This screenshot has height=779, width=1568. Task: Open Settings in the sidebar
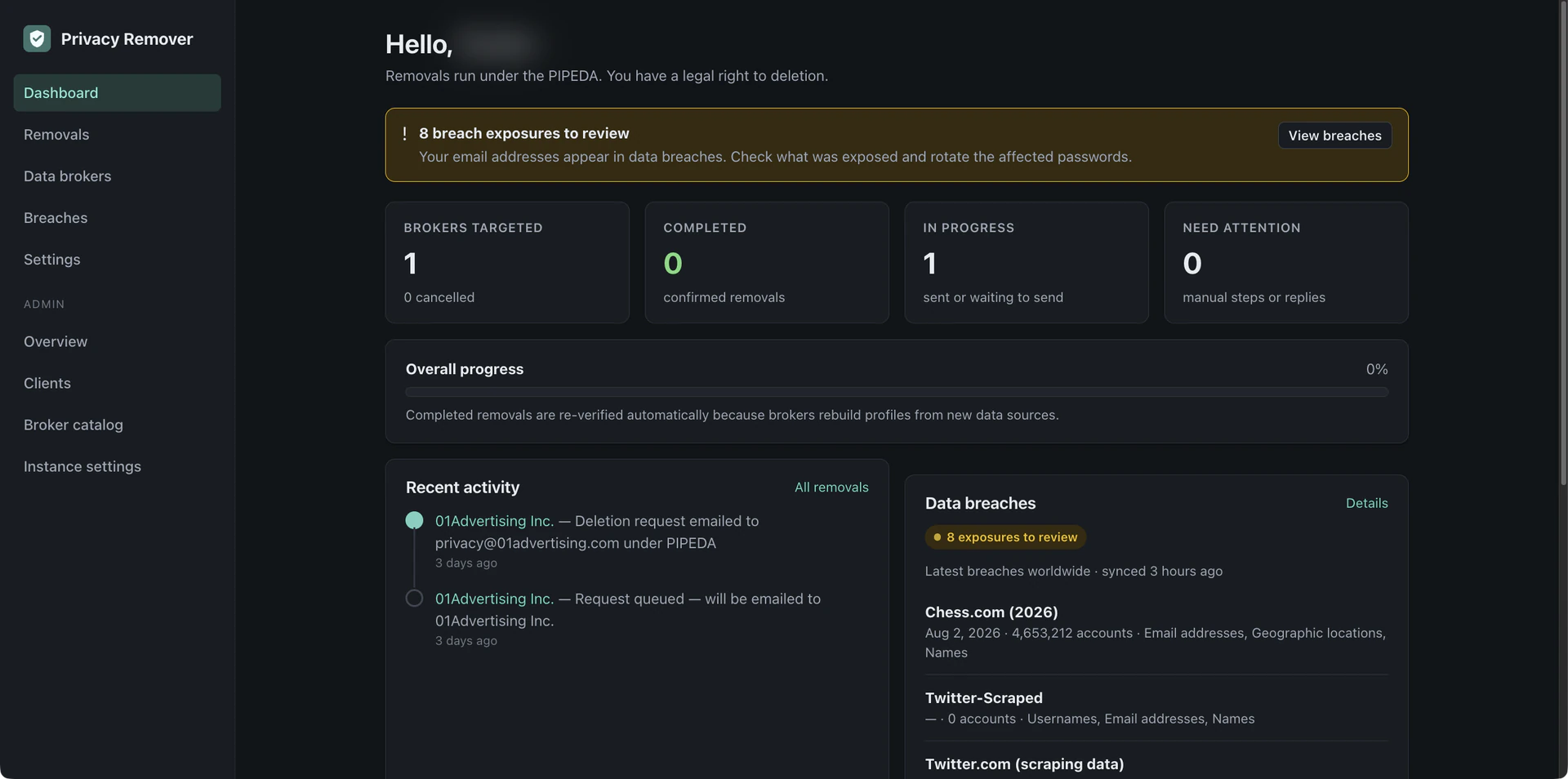click(117, 260)
